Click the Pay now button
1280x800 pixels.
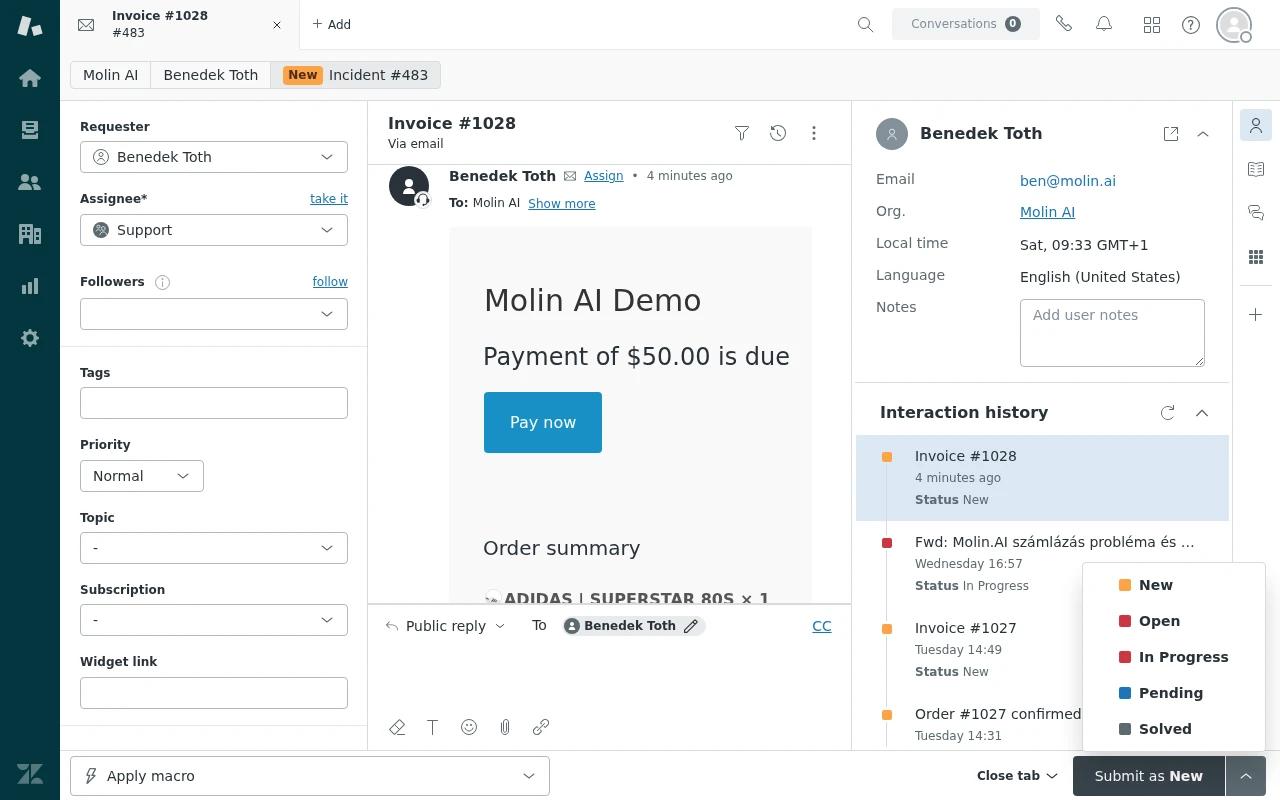pyautogui.click(x=543, y=423)
